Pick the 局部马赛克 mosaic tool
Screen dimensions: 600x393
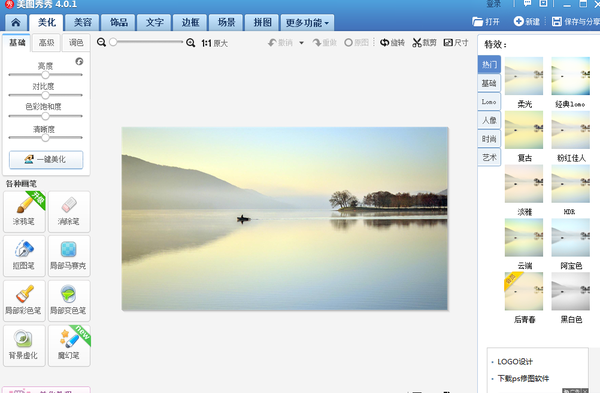tap(69, 256)
